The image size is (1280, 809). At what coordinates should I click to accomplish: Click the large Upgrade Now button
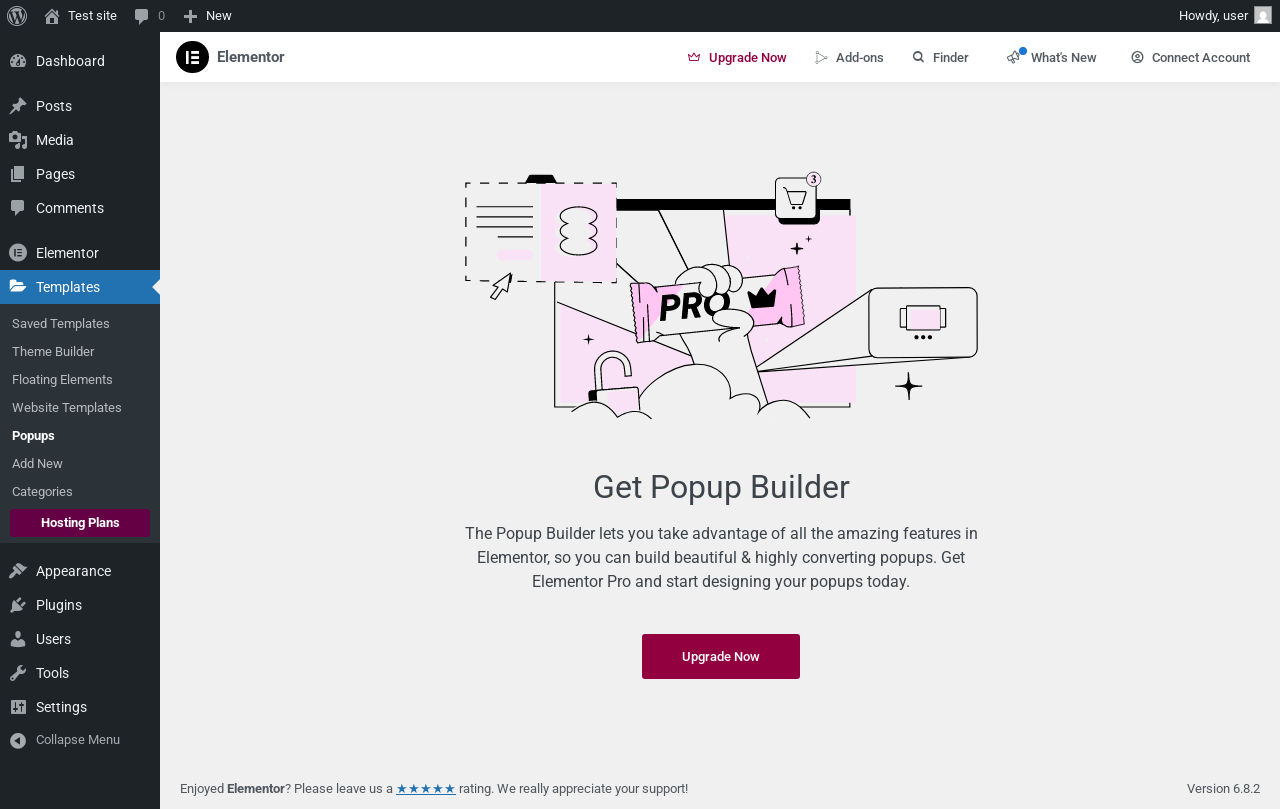721,656
